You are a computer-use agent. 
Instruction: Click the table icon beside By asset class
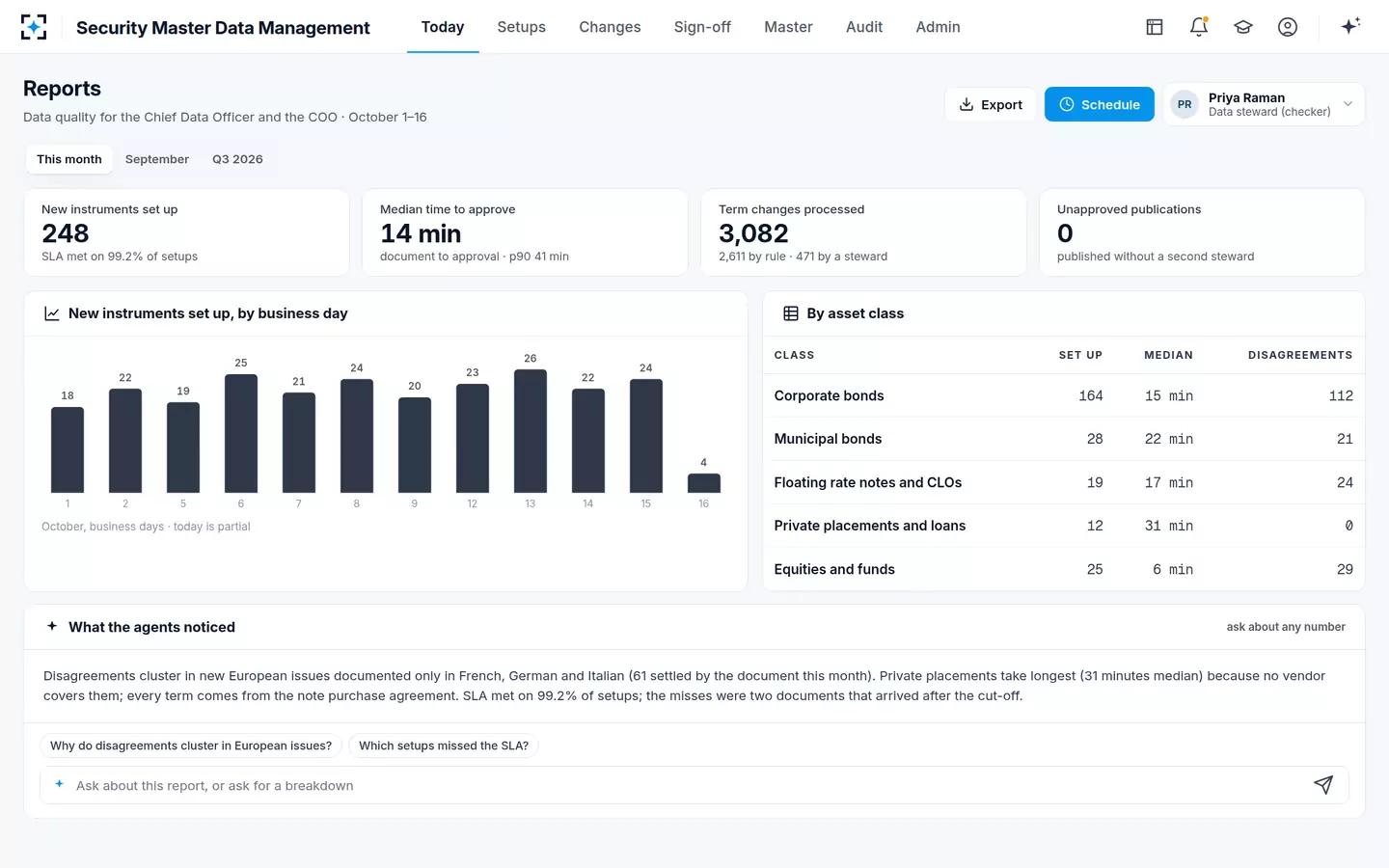point(791,313)
